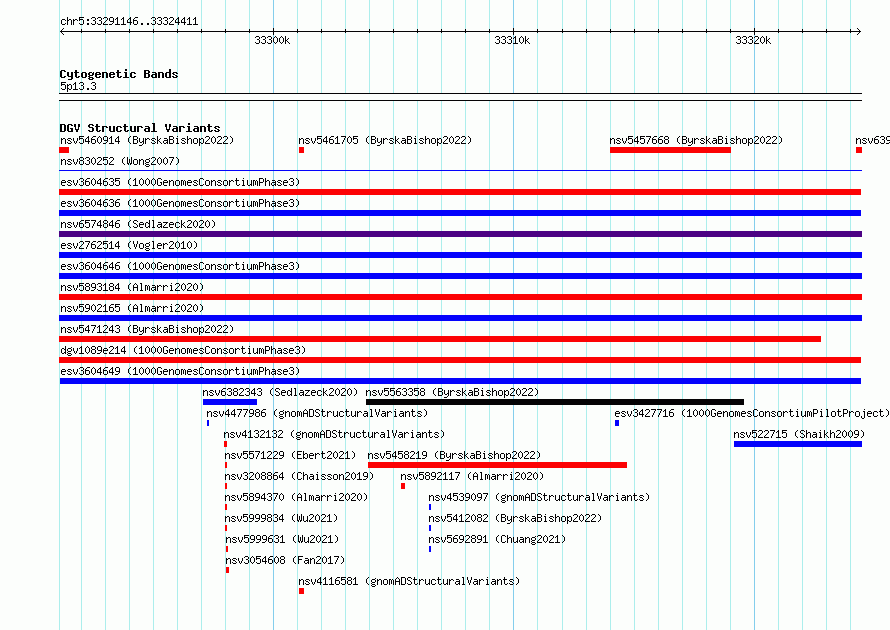
Task: Select esv3427716 (1000GenomesConsortiumPilotProject) label
Action: pyautogui.click(x=752, y=413)
